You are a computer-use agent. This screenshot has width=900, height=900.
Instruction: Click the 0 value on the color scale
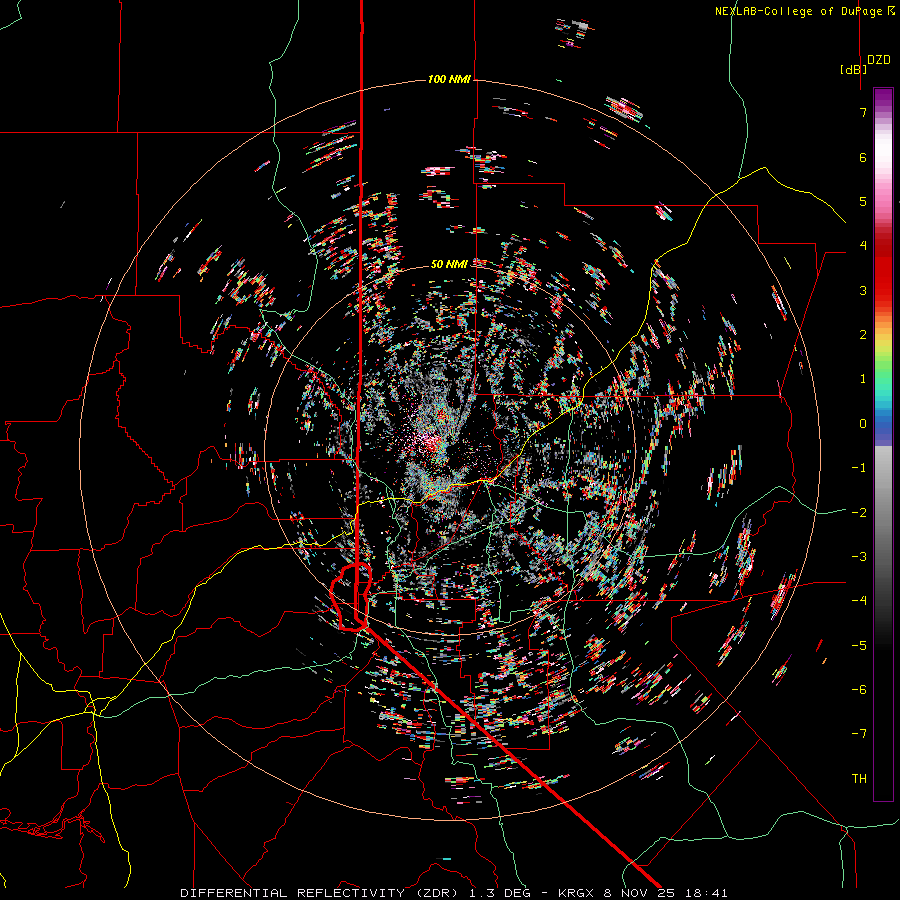(863, 424)
